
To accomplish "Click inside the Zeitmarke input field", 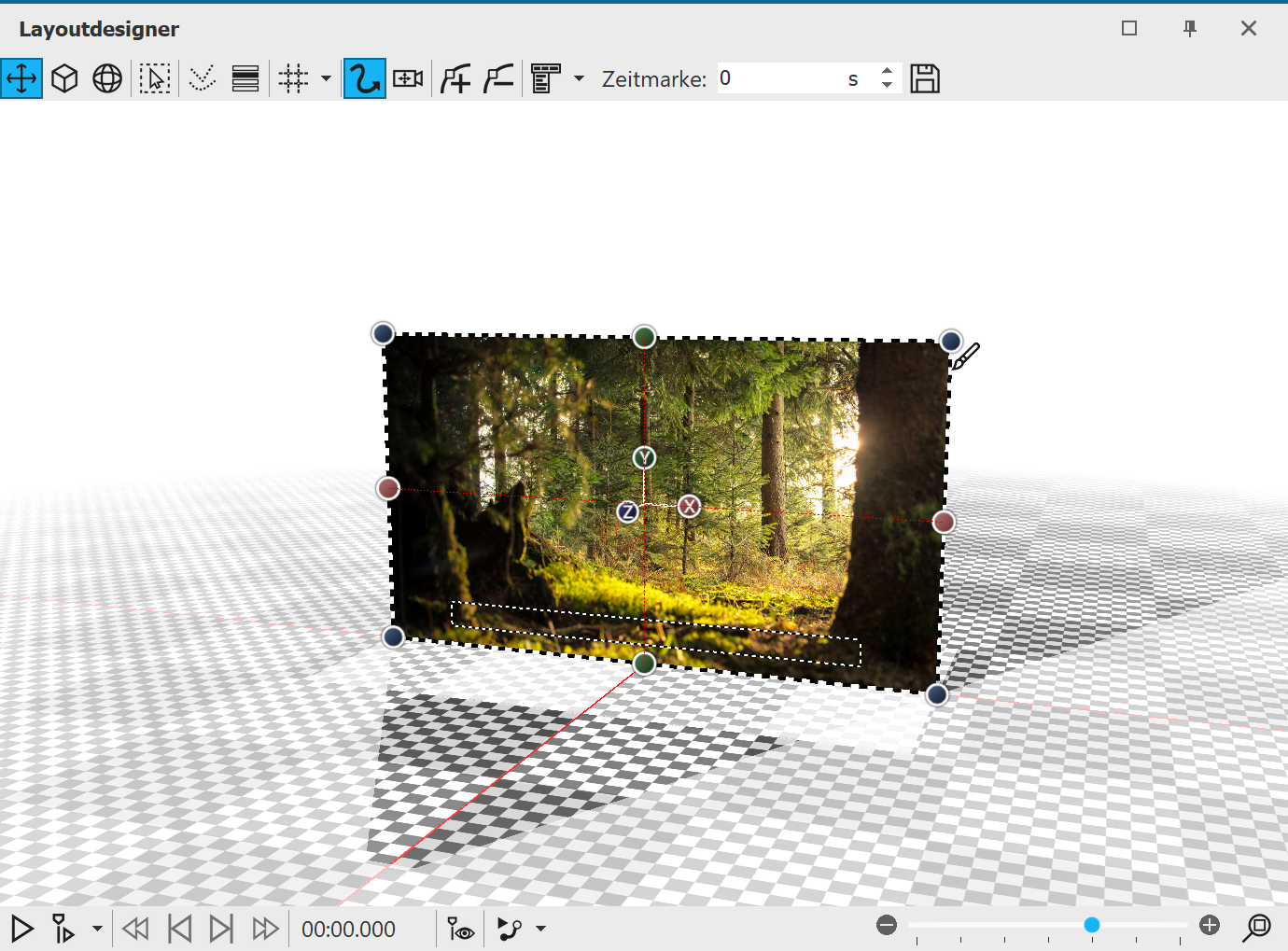I will pyautogui.click(x=784, y=78).
